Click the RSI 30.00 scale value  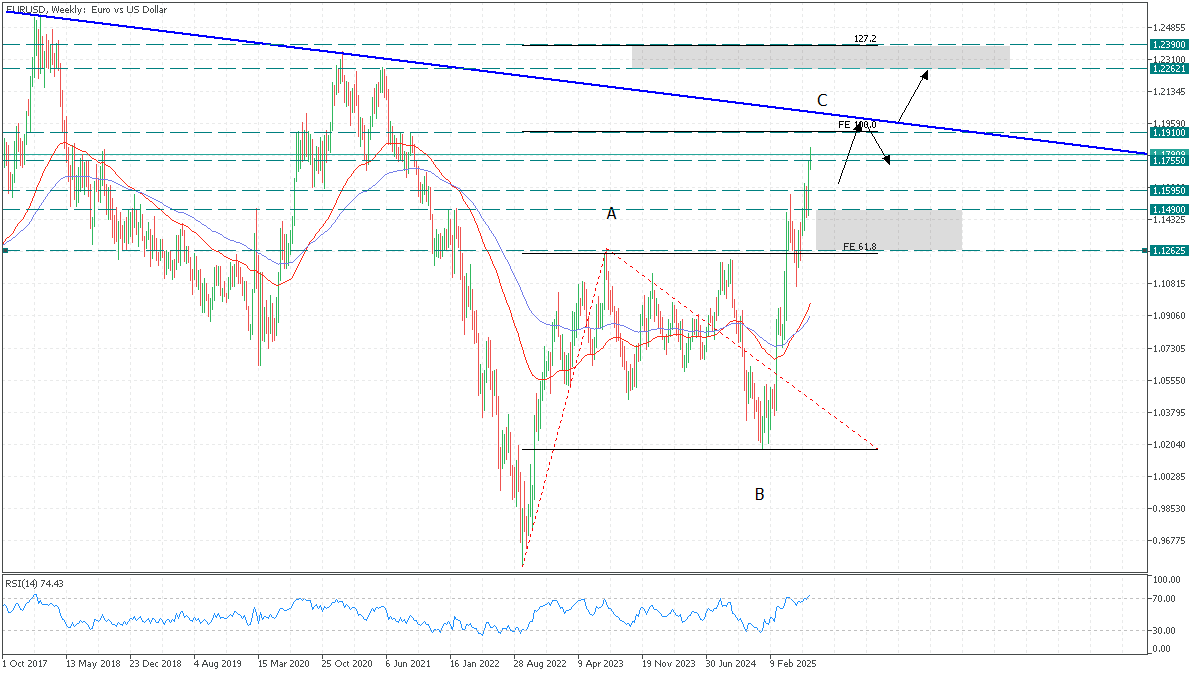(x=1164, y=630)
